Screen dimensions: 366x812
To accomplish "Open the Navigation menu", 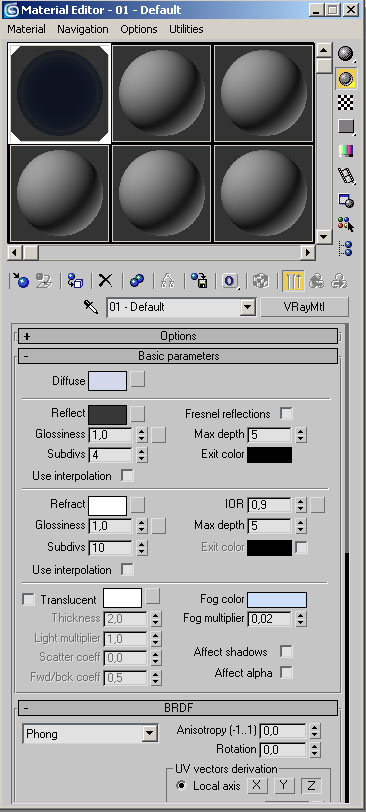I will 83,30.
